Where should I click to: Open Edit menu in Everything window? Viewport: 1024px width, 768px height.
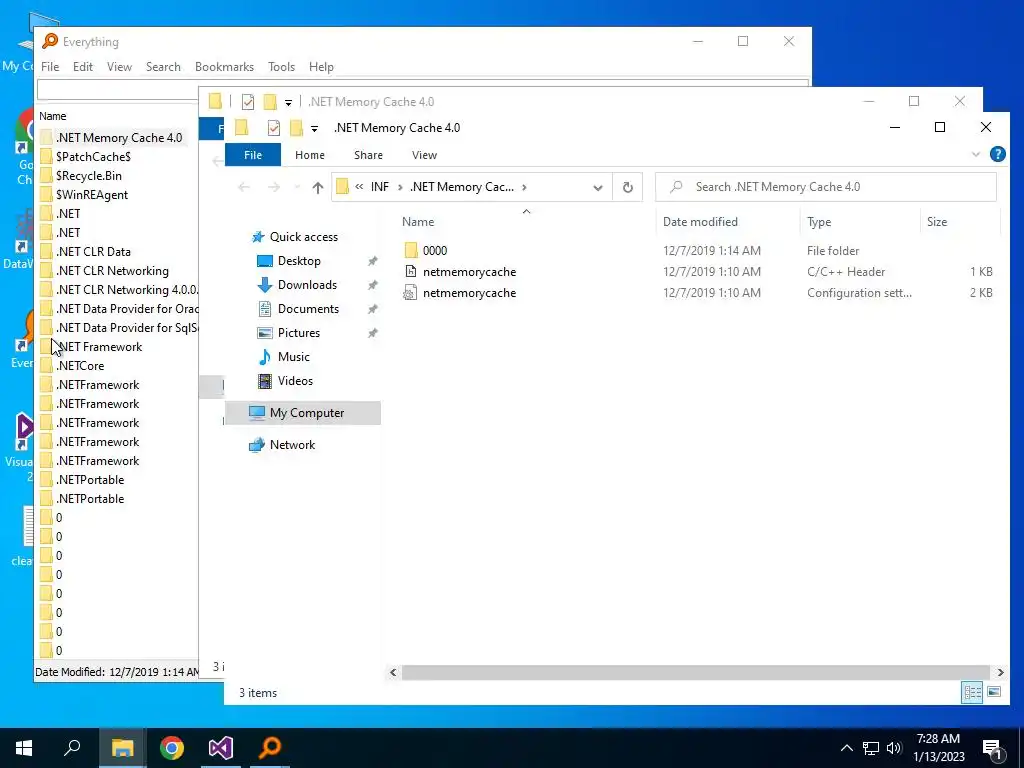point(82,67)
